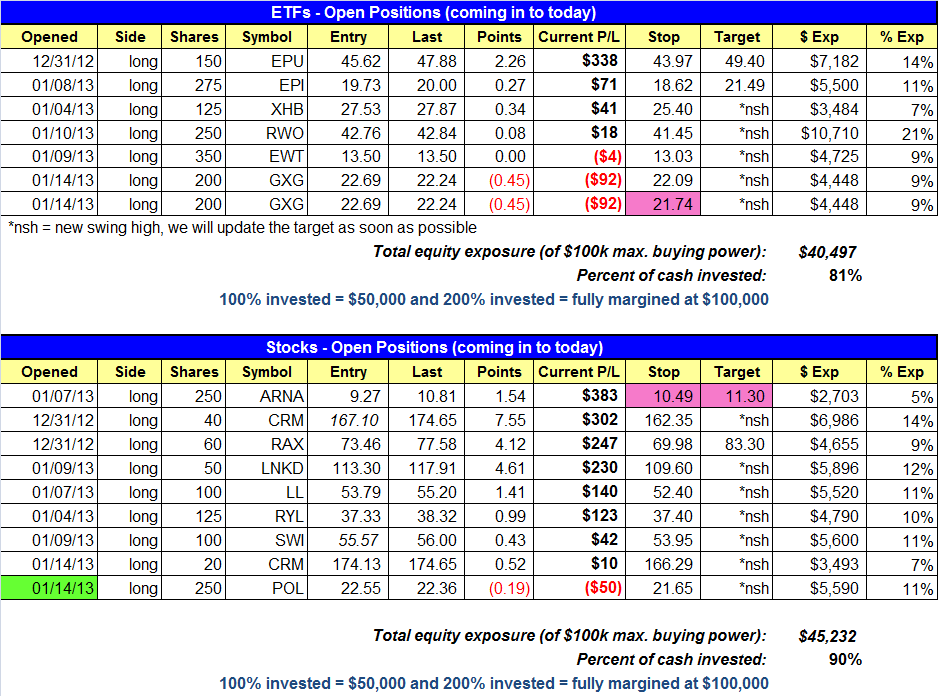Click Stocks percent of cash invested 90%
The image size is (938, 696).
(x=845, y=659)
